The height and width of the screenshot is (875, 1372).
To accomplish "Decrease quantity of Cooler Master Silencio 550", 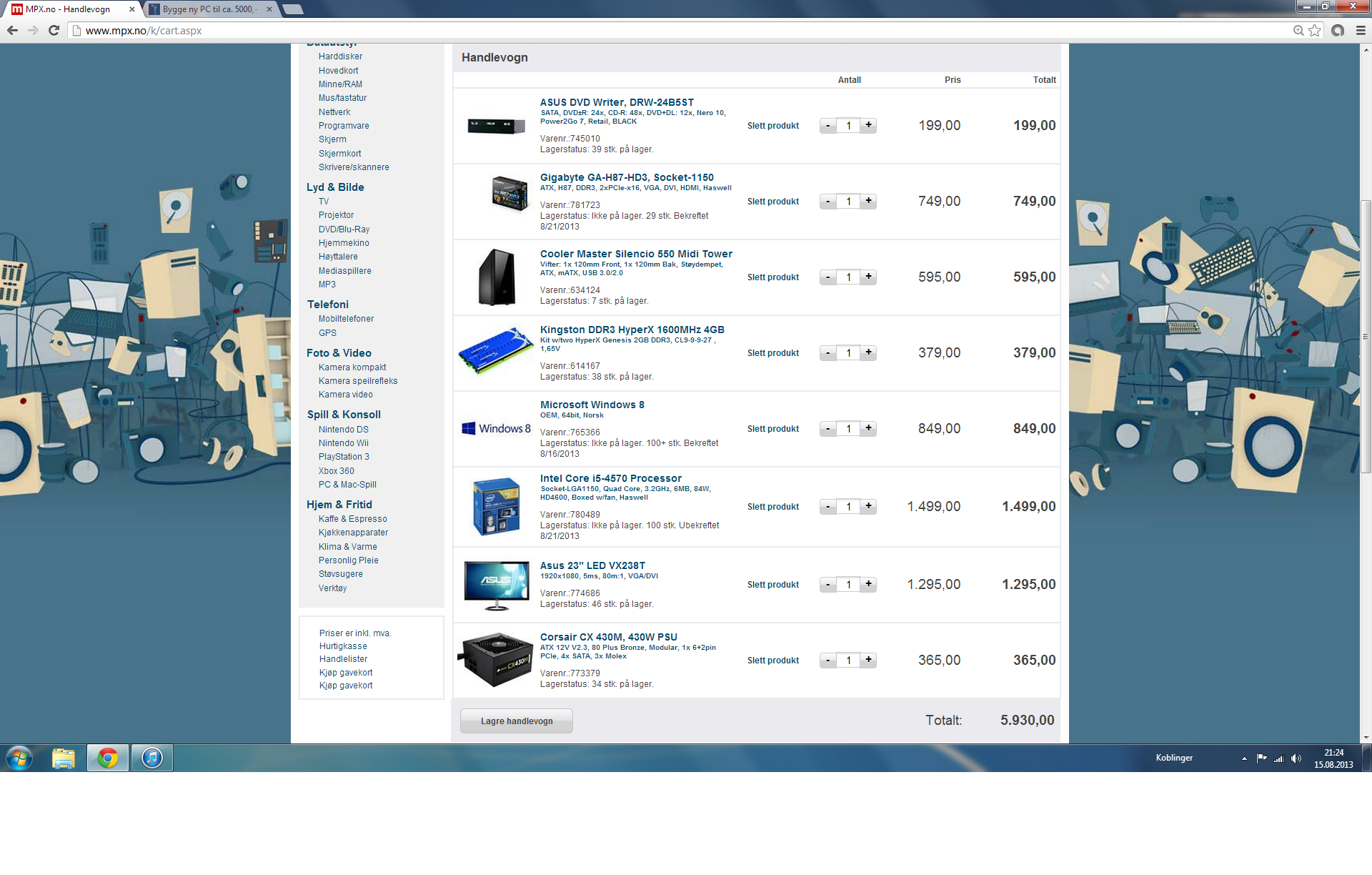I will [828, 277].
